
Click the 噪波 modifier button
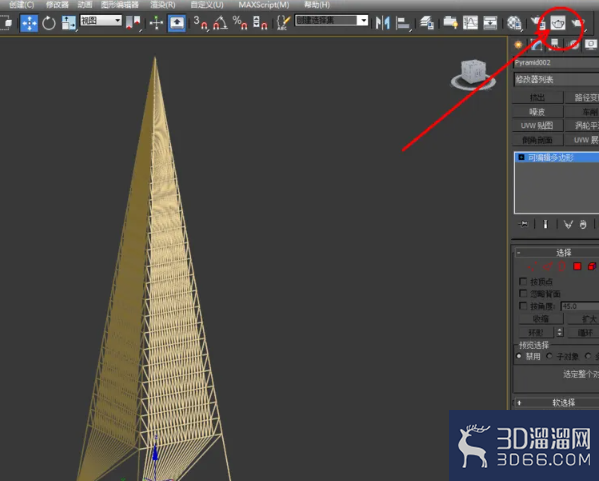537,112
